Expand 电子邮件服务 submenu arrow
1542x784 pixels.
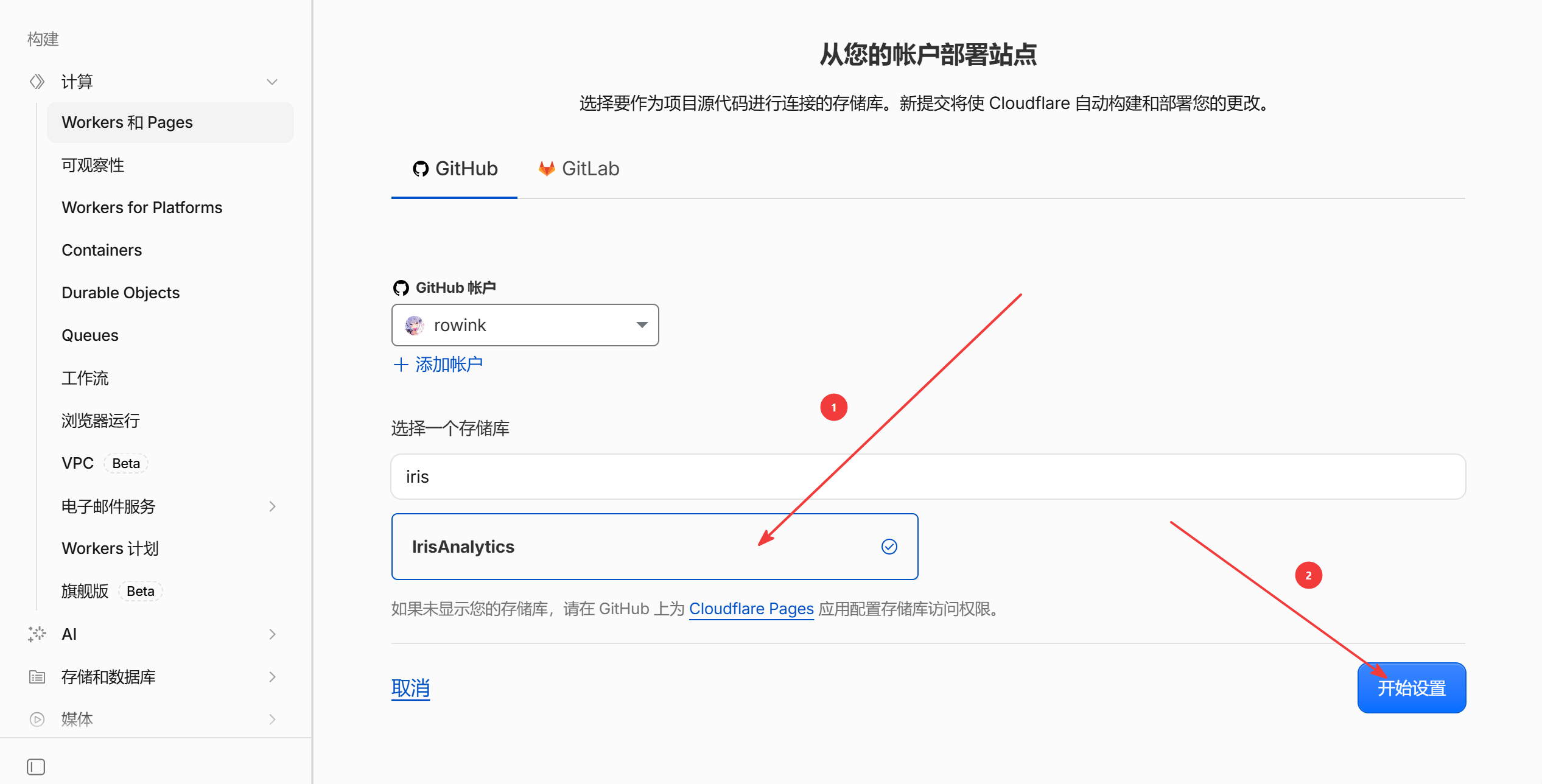(x=272, y=506)
